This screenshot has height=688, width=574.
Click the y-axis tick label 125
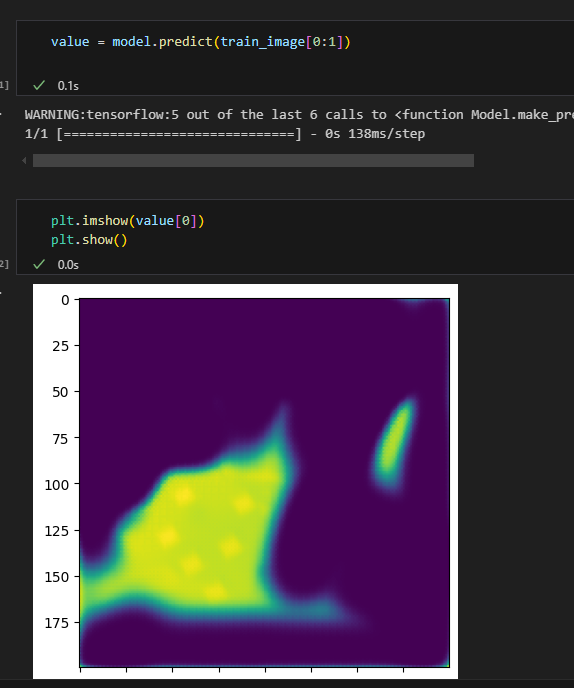(x=57, y=531)
